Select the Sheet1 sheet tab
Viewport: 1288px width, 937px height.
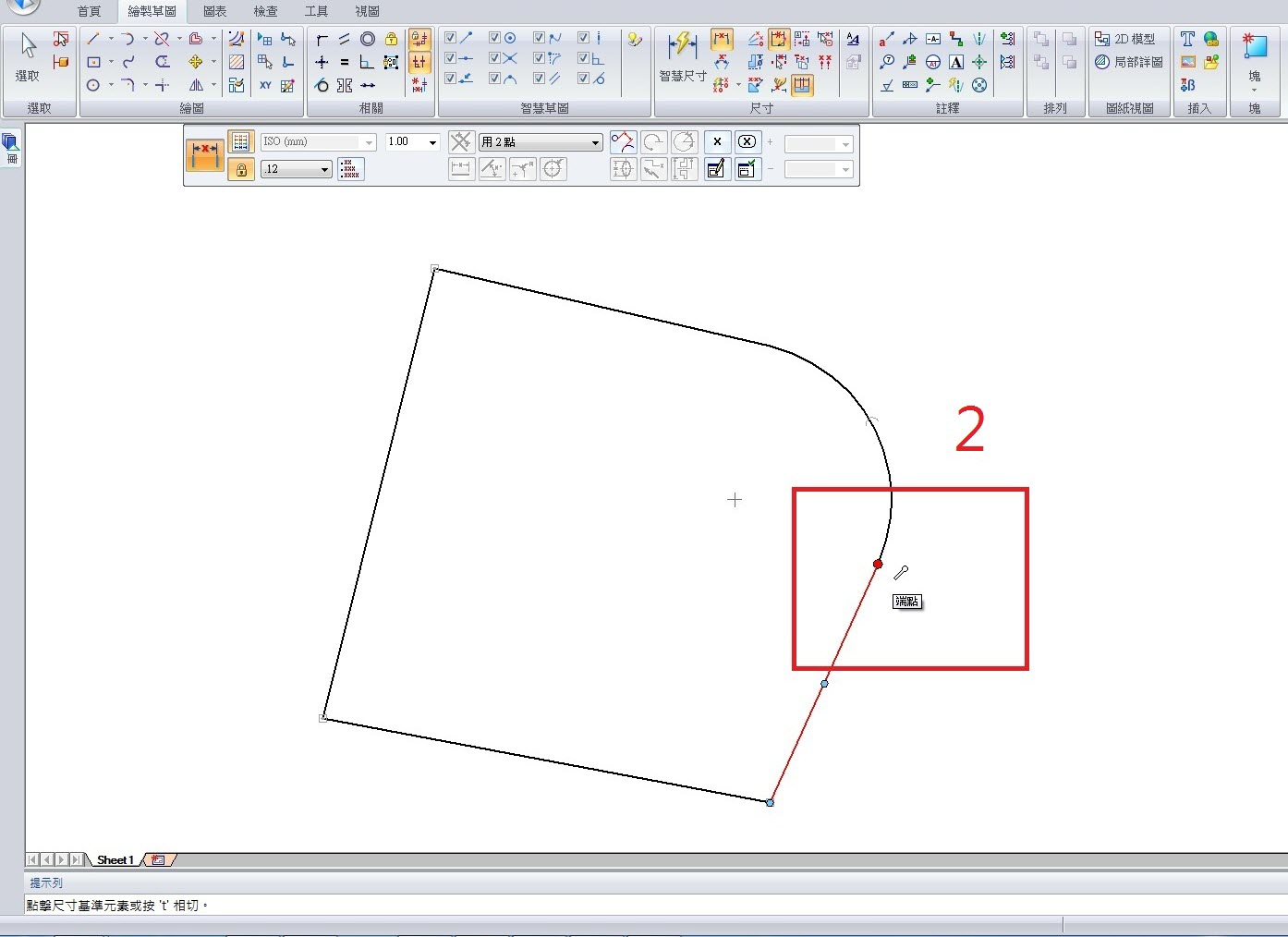tap(115, 860)
